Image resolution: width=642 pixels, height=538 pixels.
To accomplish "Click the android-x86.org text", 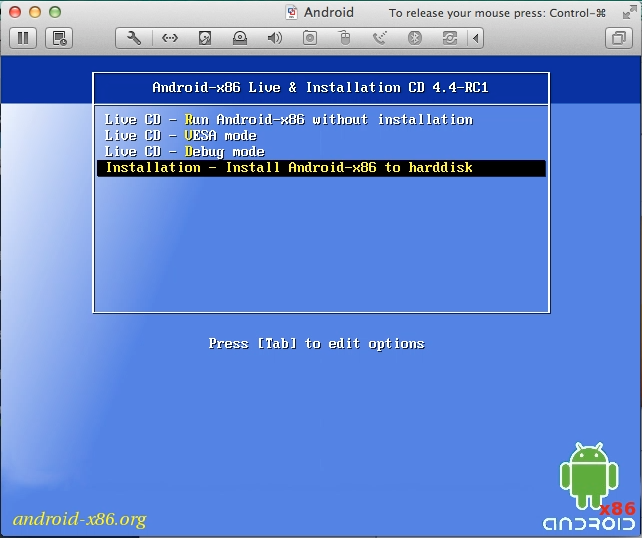I will point(79,519).
